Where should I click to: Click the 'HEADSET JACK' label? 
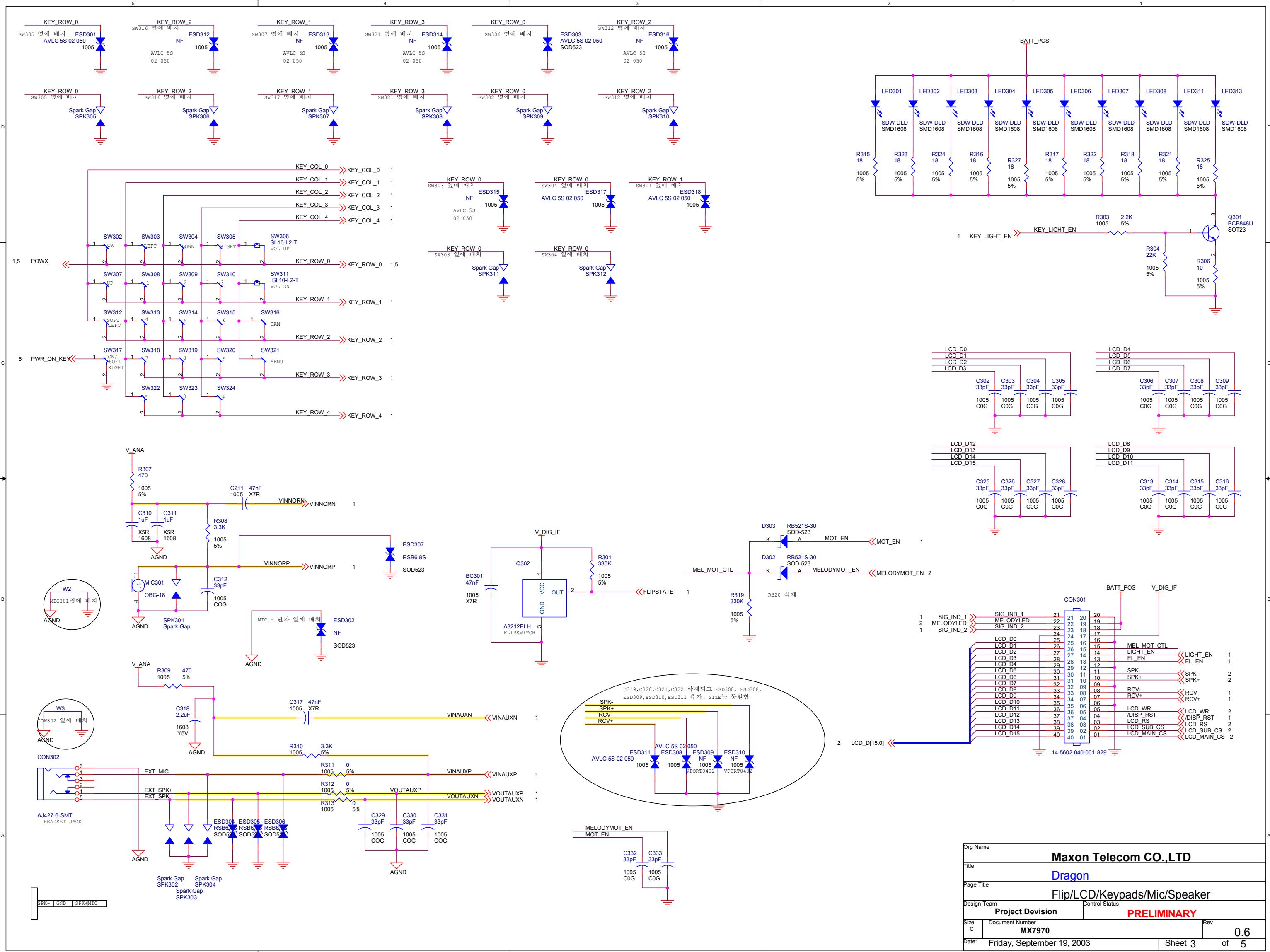63,822
